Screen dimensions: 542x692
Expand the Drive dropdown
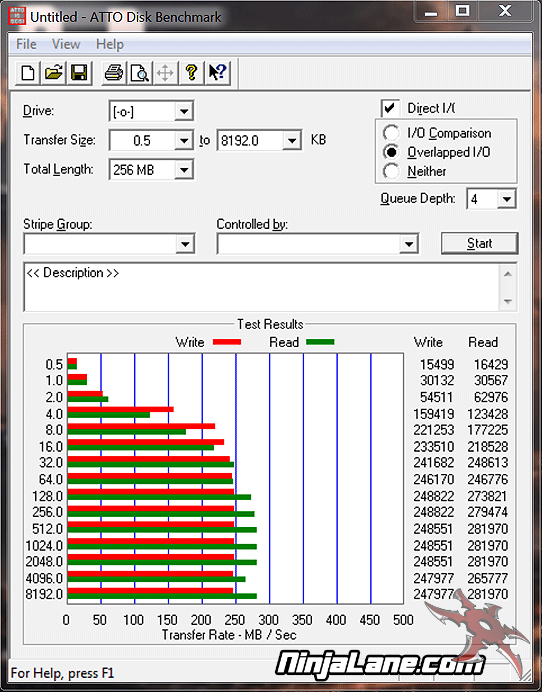click(184, 111)
